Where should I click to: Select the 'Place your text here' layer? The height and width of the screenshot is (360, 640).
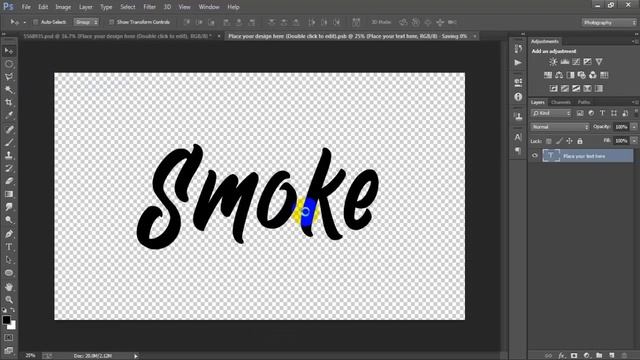(587, 156)
